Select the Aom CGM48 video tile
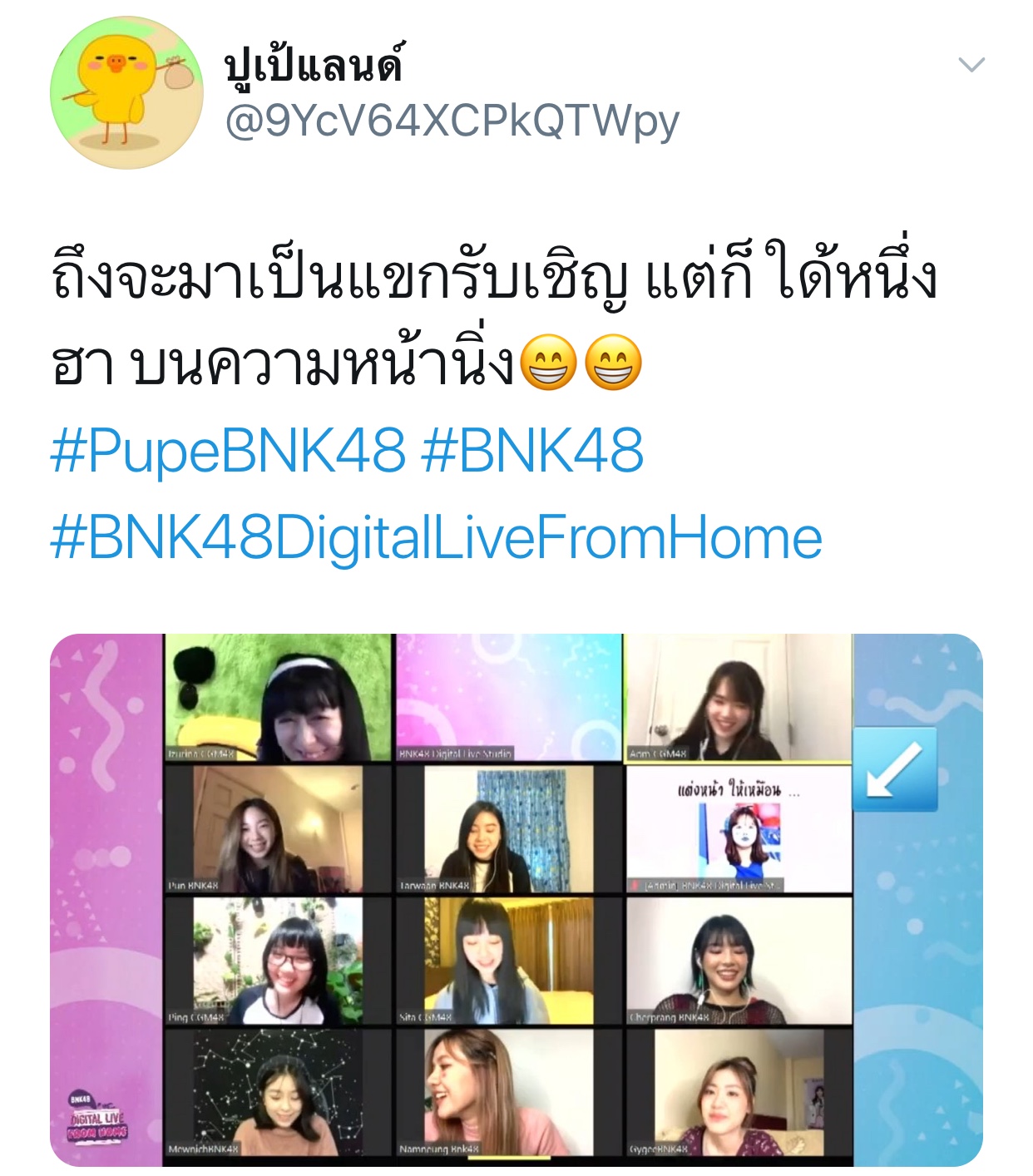 (739, 698)
